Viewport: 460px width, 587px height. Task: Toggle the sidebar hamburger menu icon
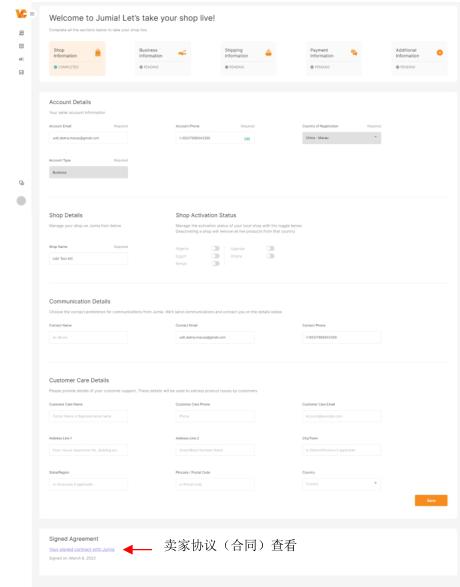pos(32,14)
